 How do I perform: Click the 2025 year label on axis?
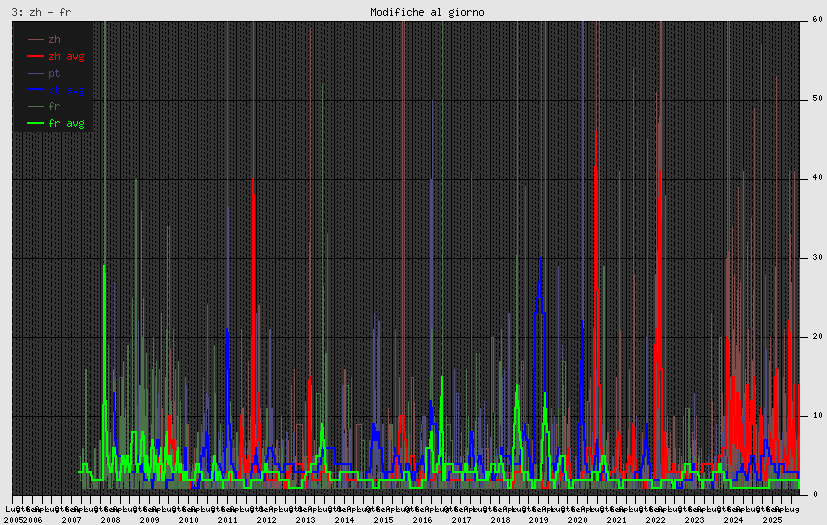tap(773, 520)
